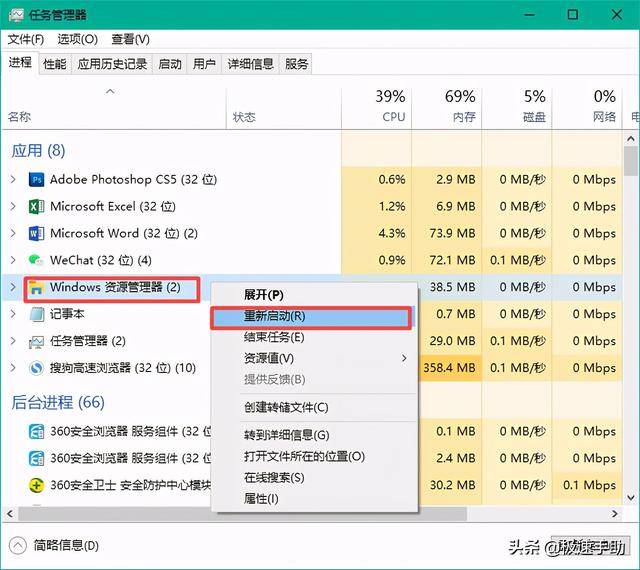Click the horizontal scrollbar left arrow
640x570 pixels.
(10, 514)
